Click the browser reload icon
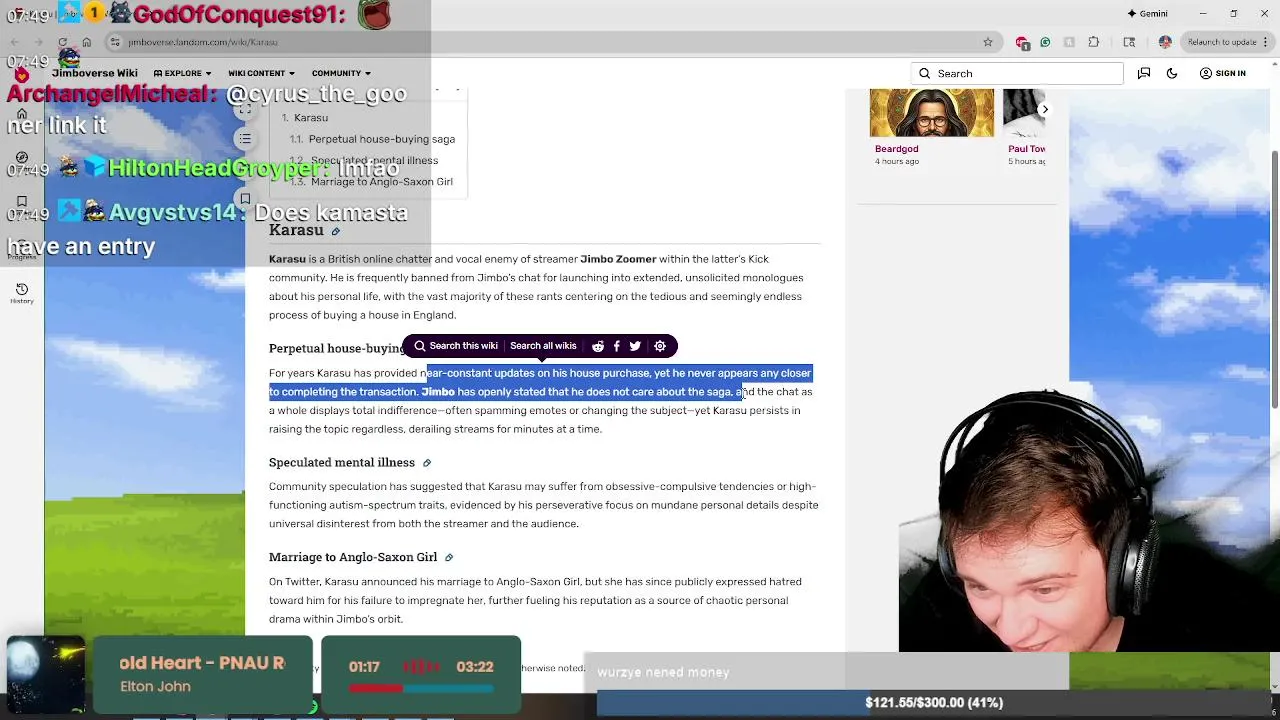The image size is (1280, 720). pyautogui.click(x=63, y=42)
